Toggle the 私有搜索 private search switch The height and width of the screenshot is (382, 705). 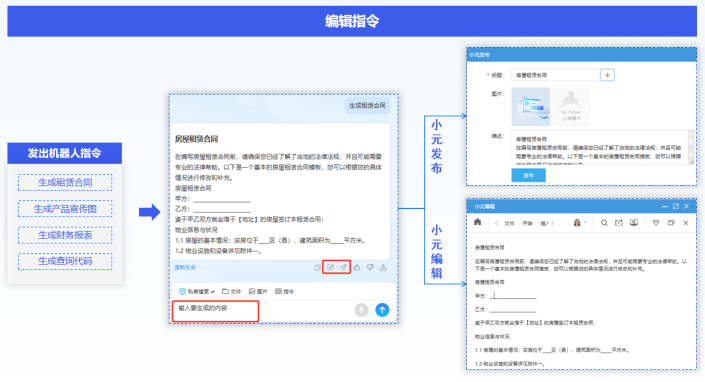[x=197, y=291]
